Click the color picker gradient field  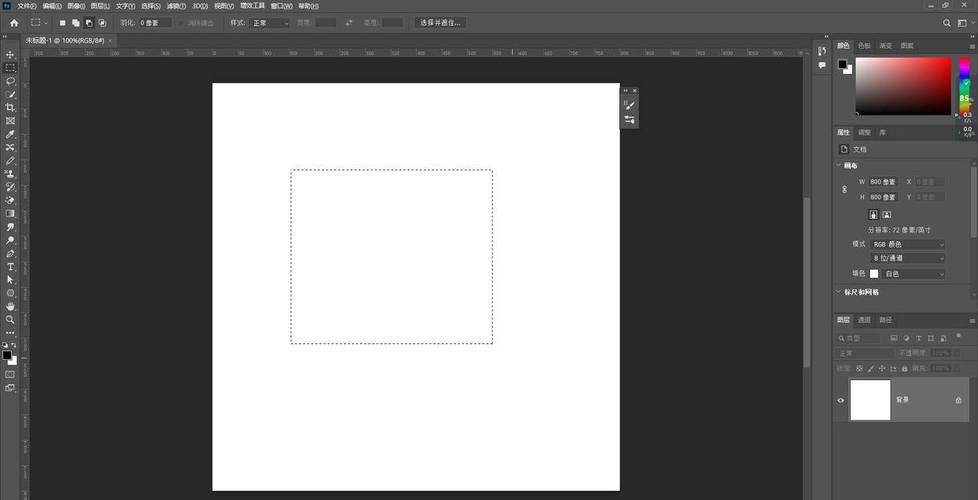[x=902, y=85]
